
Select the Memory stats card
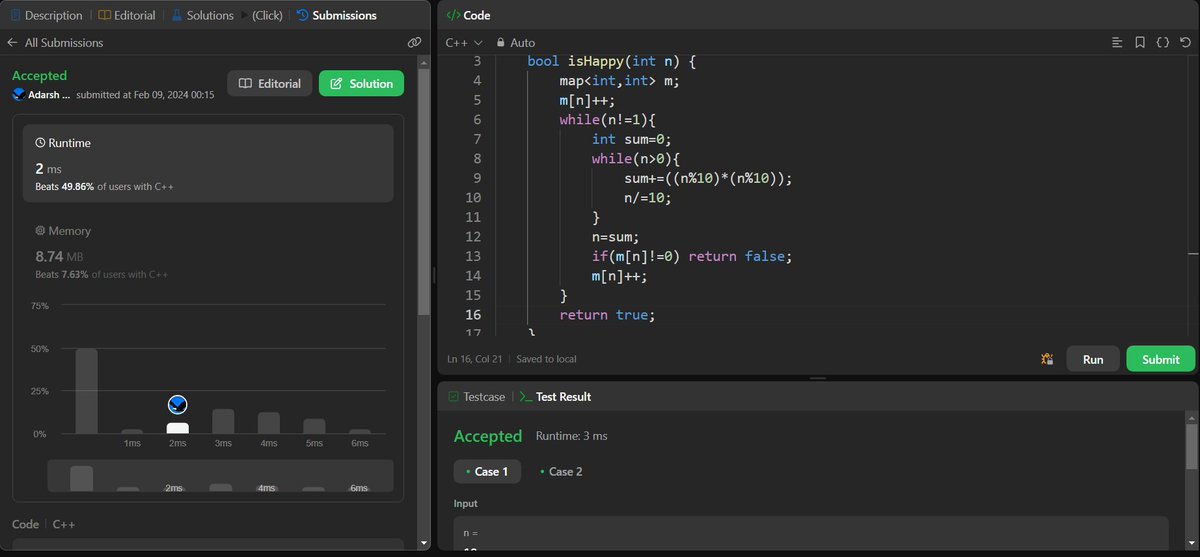tap(208, 252)
